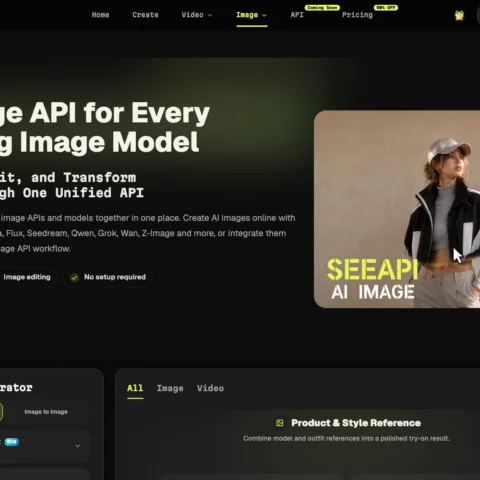Select the All tab
Viewport: 480px width, 480px height.
[x=135, y=388]
